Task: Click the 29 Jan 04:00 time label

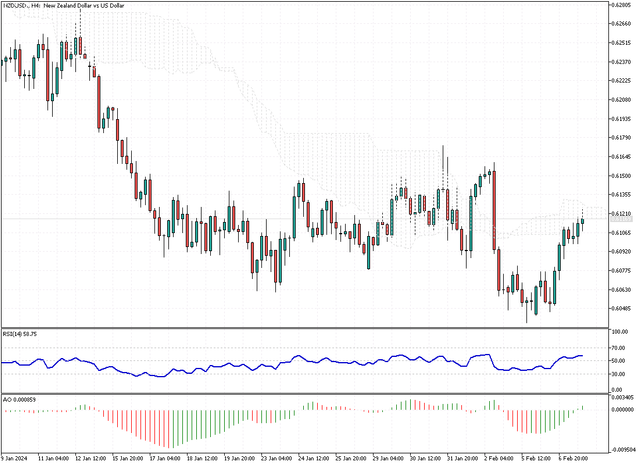Action: click(x=388, y=458)
